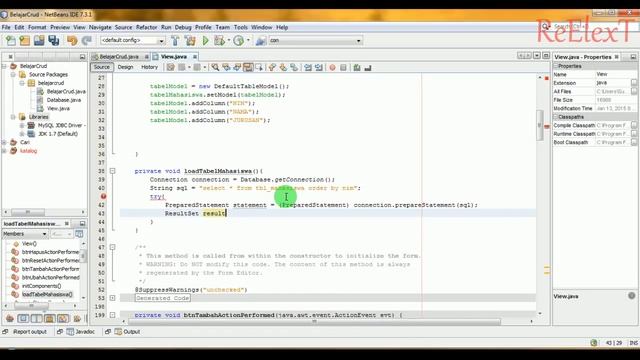Screen dimensions: 640x360
Task: Jump to last edit location icon
Action: coord(171,67)
